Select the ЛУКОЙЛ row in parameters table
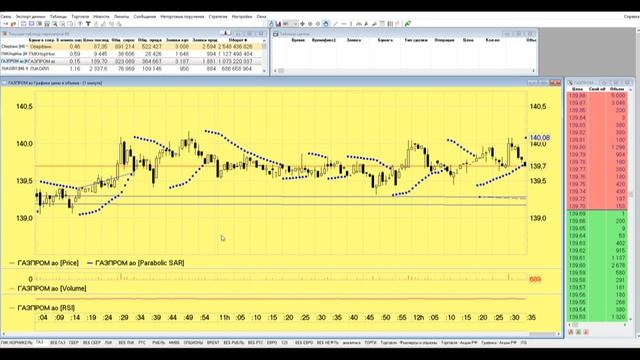640x360 pixels. 131,69
